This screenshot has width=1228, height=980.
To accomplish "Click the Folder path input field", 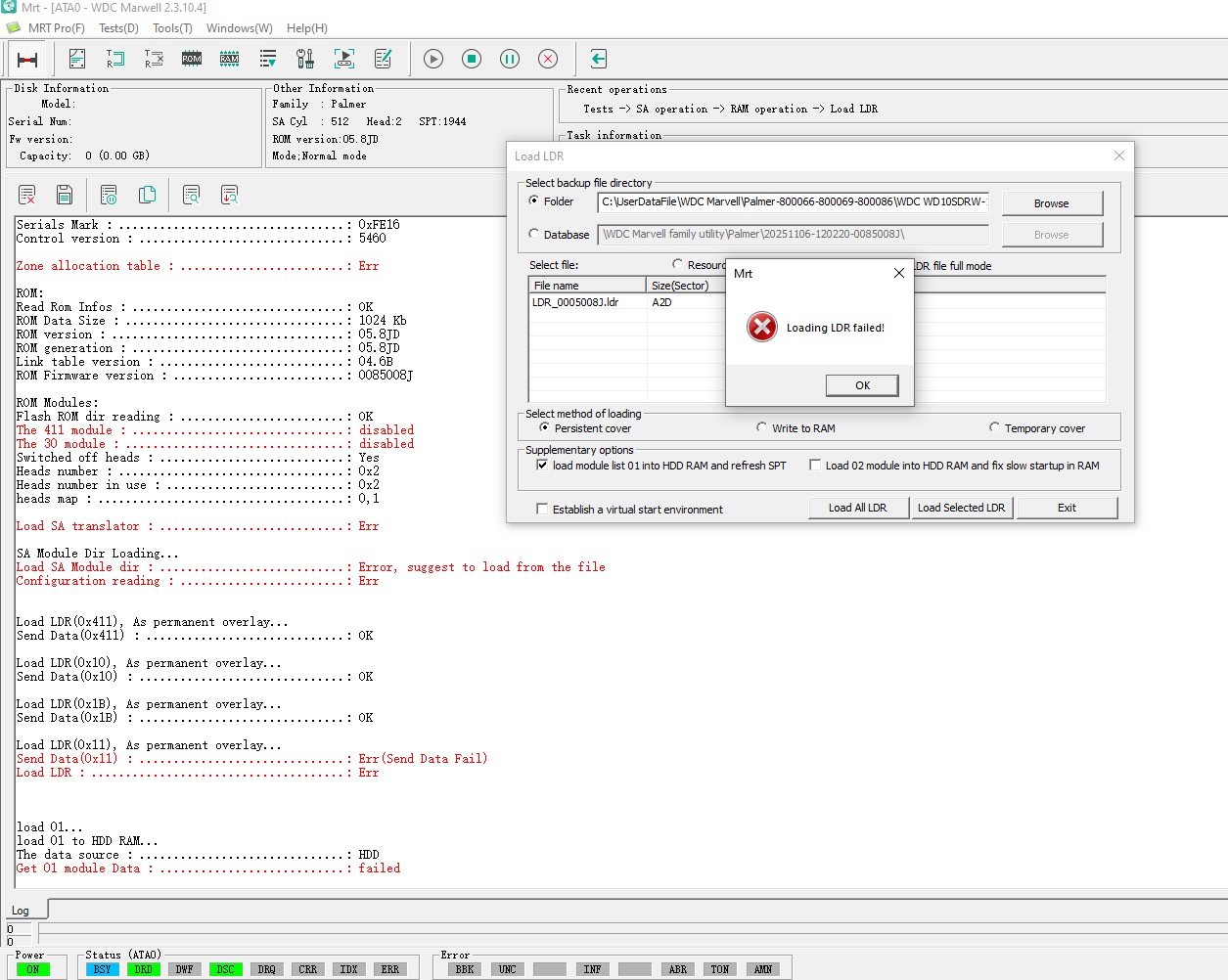I will [793, 201].
